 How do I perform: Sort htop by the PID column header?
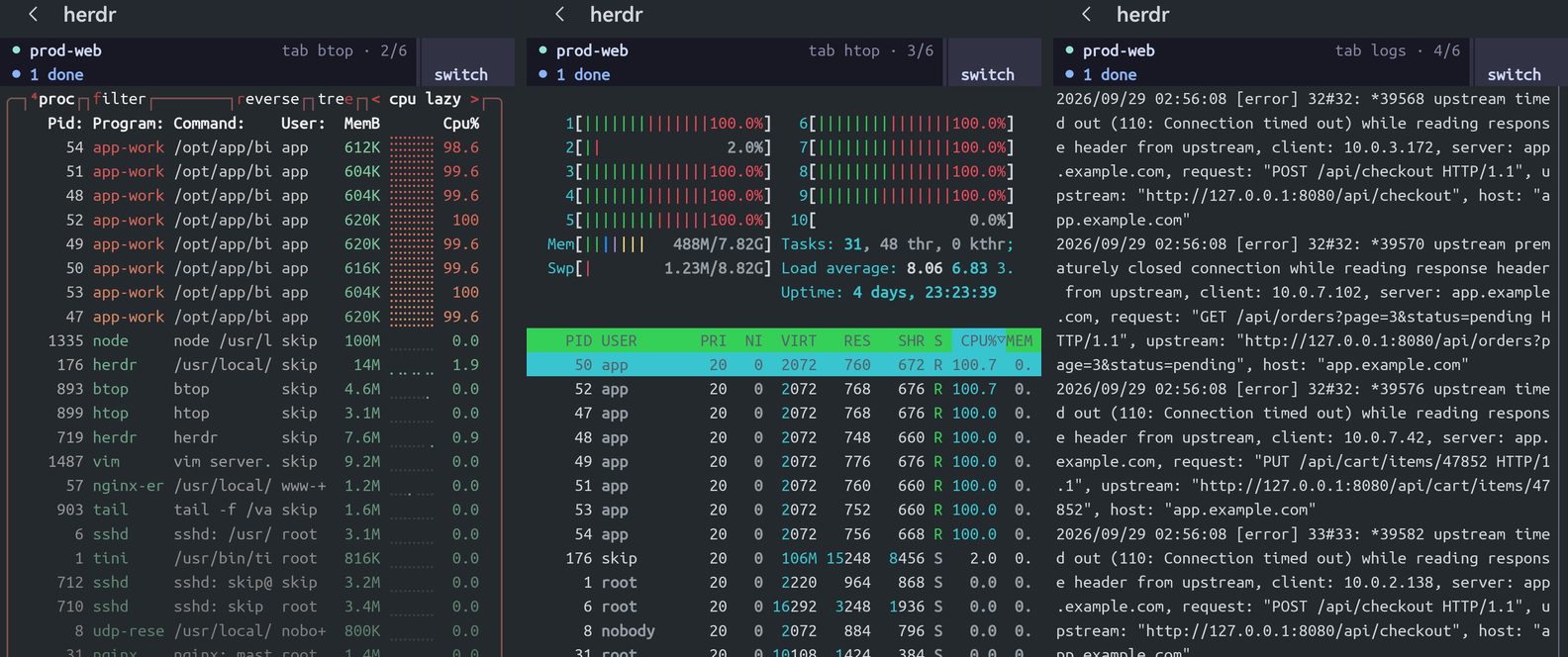(x=579, y=340)
